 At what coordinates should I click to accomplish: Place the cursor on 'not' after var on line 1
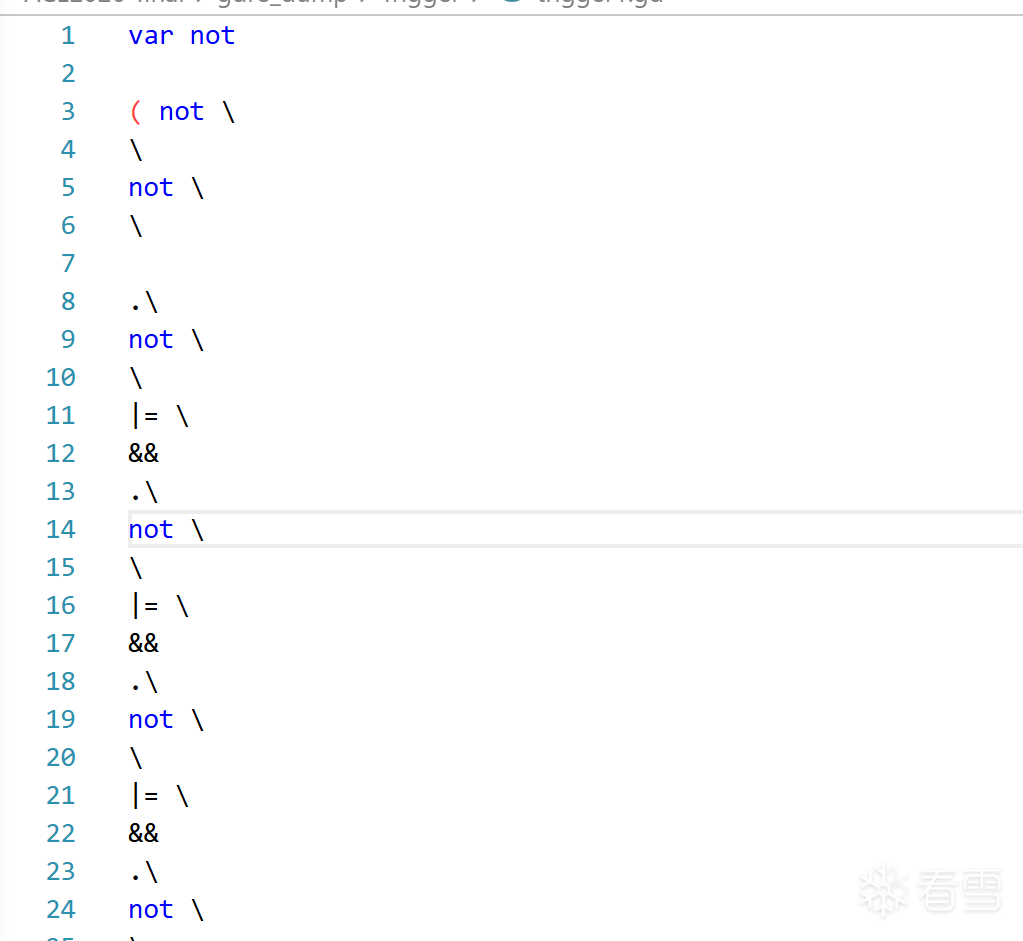tap(212, 36)
